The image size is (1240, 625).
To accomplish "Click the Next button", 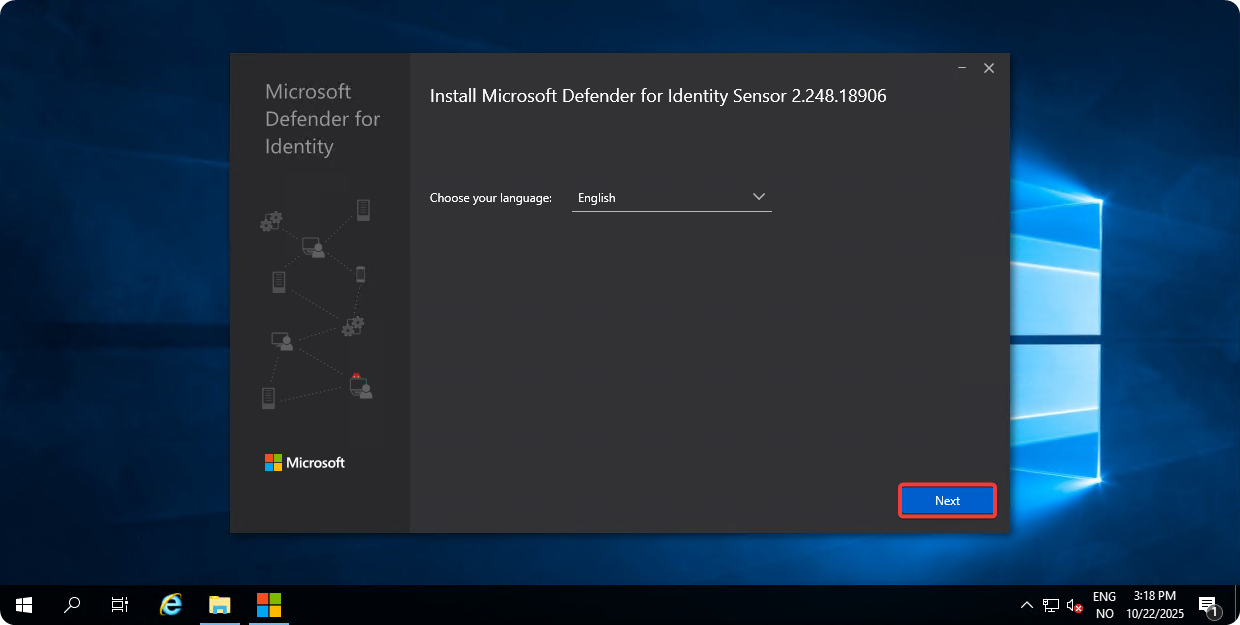I will point(947,501).
